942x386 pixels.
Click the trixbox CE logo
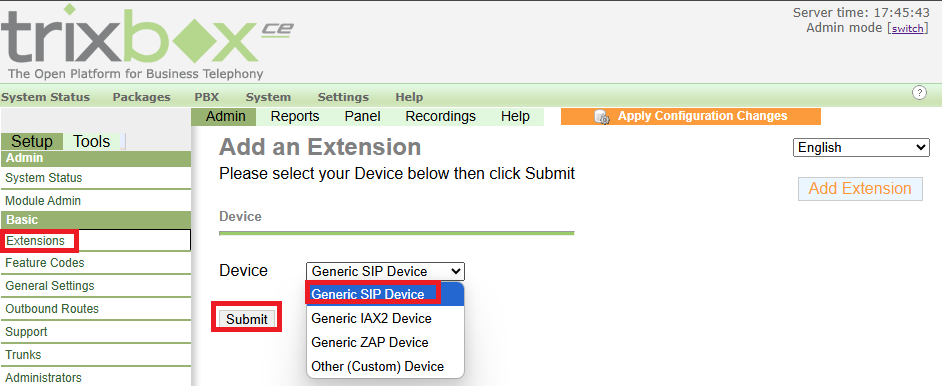click(148, 42)
